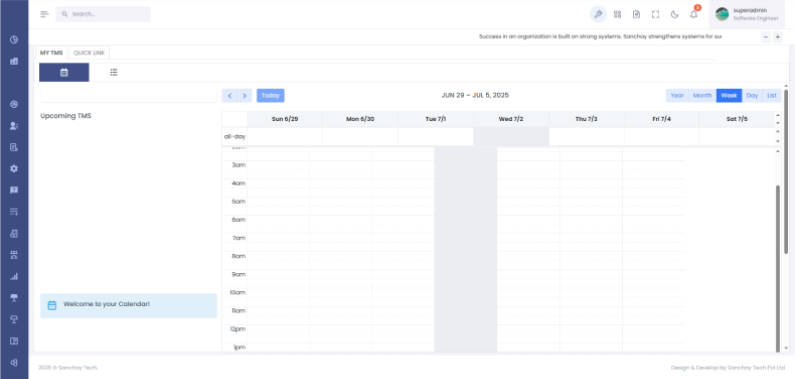This screenshot has width=795, height=379.
Task: Select the list view tab icon
Action: (x=114, y=72)
